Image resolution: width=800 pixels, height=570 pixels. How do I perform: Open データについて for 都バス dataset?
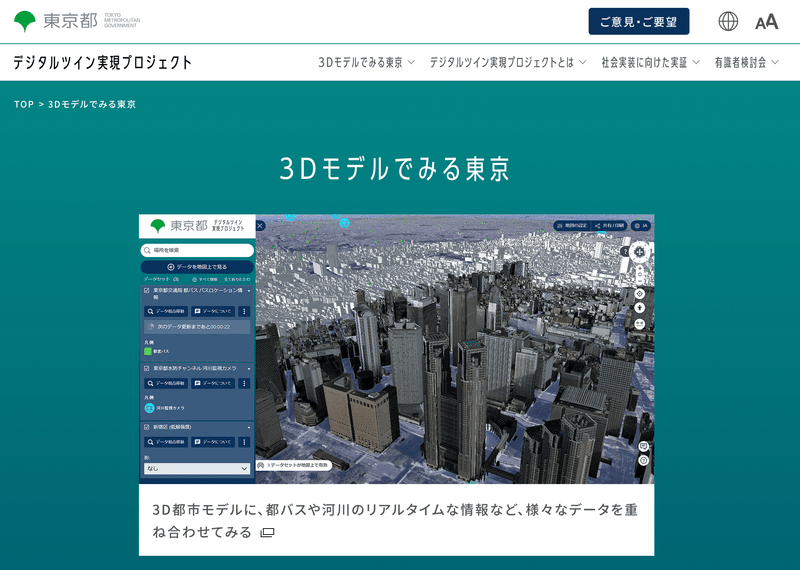pos(213,311)
